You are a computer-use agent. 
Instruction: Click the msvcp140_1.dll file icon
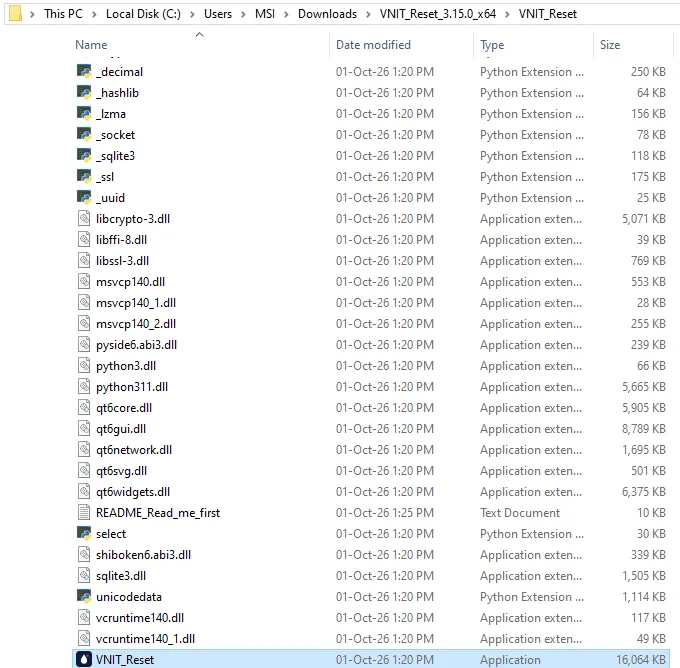(x=84, y=303)
